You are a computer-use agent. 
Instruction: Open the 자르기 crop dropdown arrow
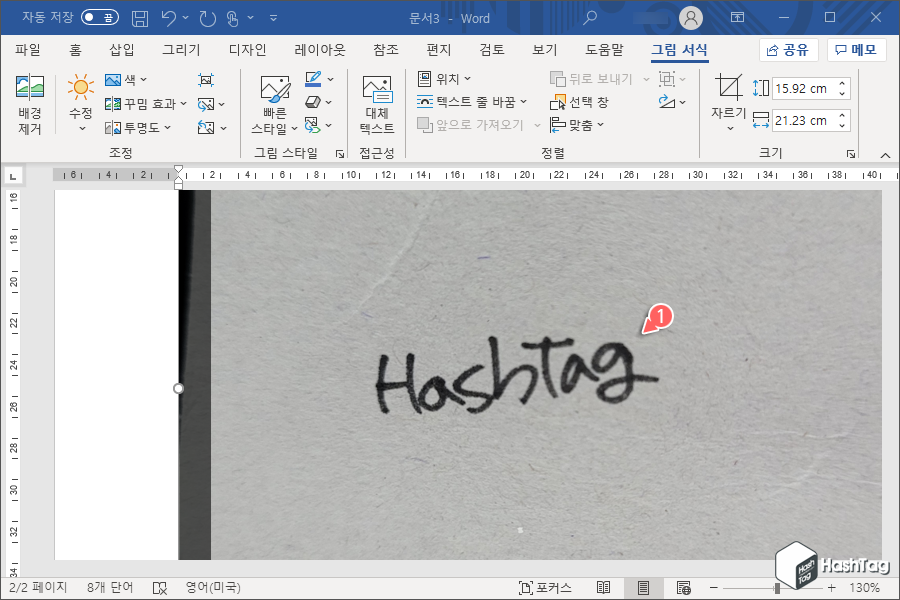pos(730,129)
